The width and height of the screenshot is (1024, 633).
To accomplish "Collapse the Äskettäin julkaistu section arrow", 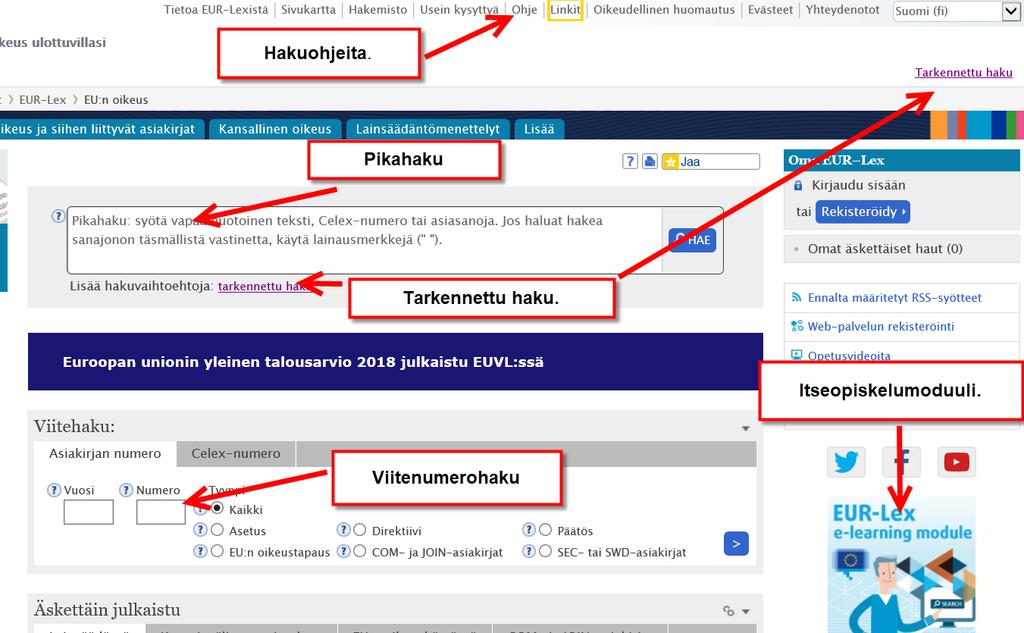I will (746, 611).
